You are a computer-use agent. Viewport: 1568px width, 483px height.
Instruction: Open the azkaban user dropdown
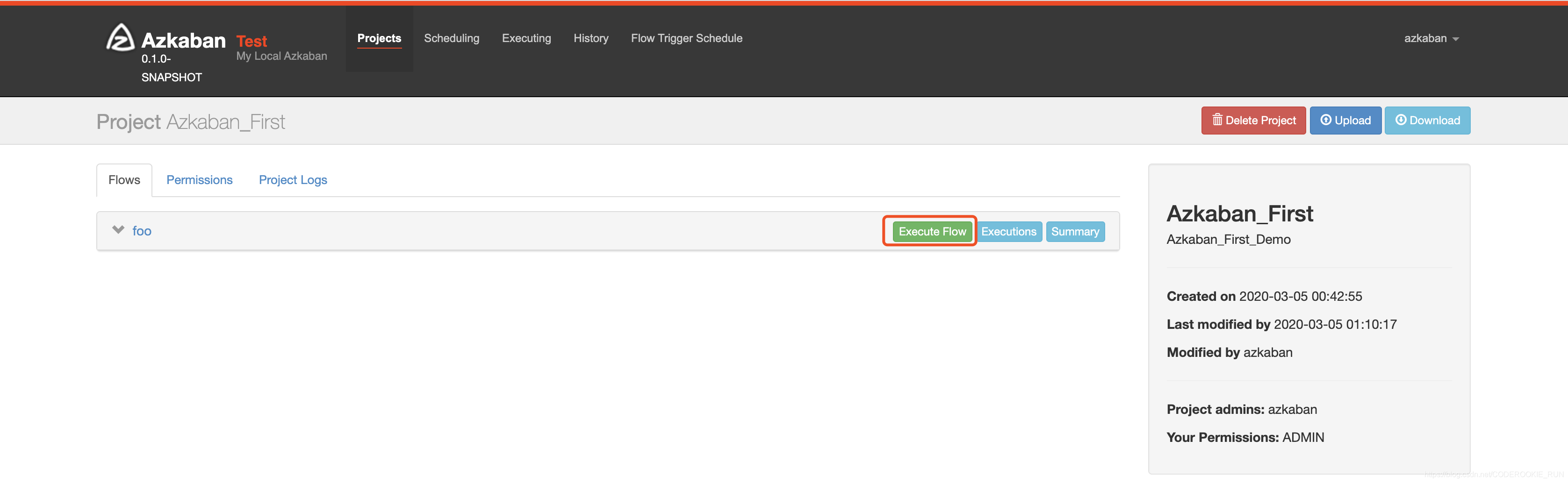pos(1431,38)
